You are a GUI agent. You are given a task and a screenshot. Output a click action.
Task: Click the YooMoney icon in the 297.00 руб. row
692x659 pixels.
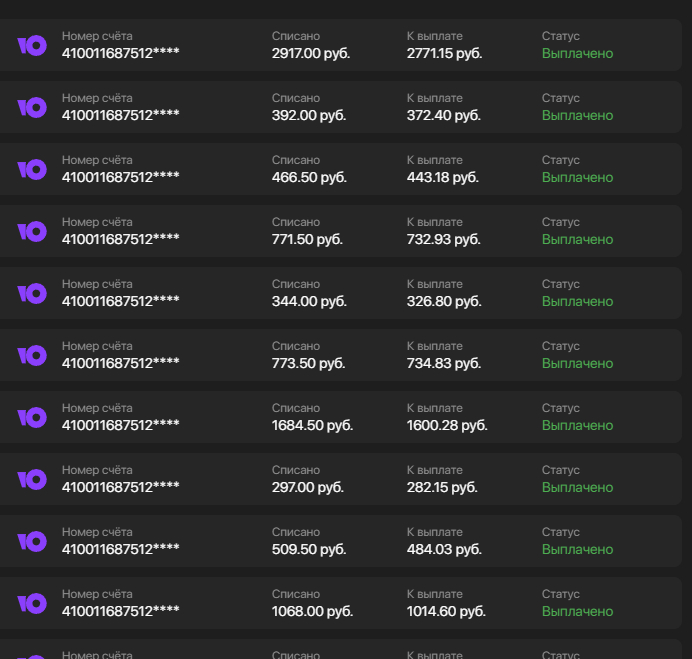point(32,479)
